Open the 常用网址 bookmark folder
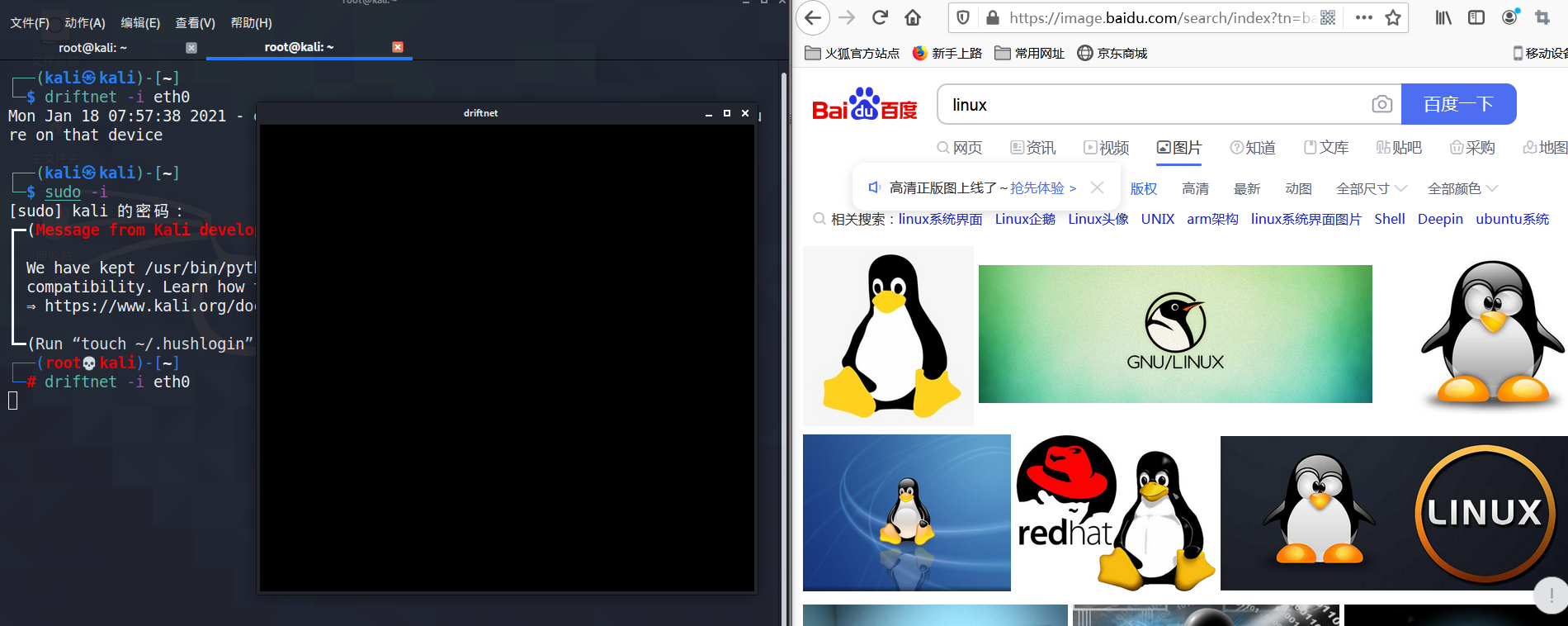Screen dimensions: 1568x626 1029,53
